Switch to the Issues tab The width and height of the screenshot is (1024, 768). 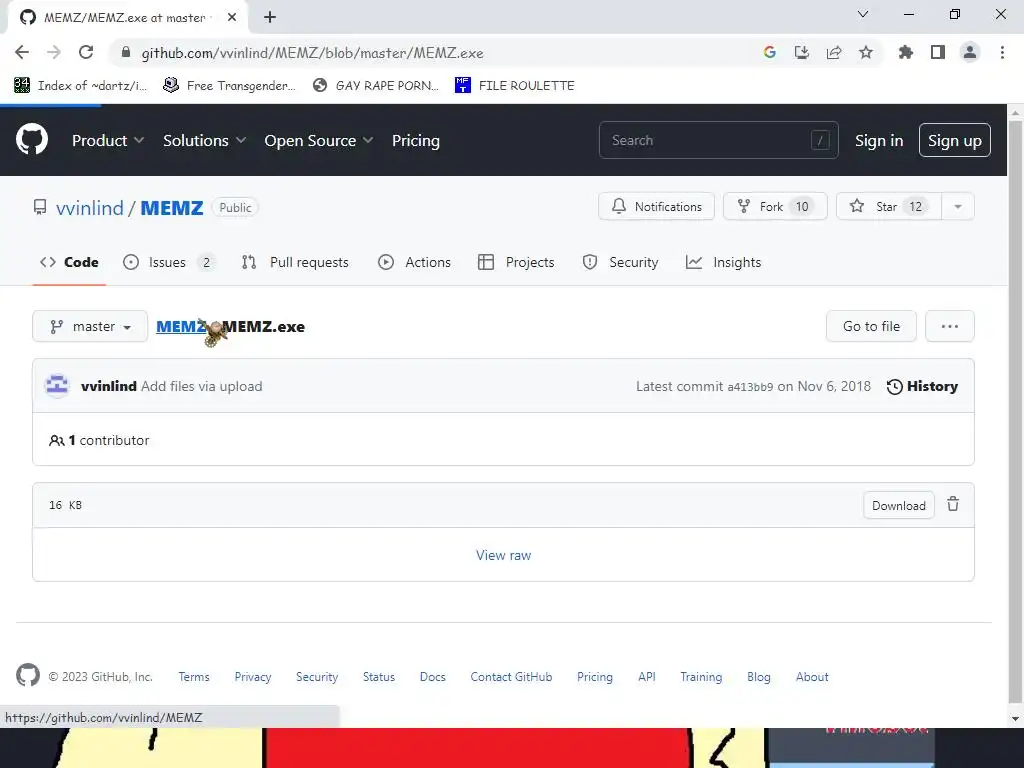pos(169,262)
